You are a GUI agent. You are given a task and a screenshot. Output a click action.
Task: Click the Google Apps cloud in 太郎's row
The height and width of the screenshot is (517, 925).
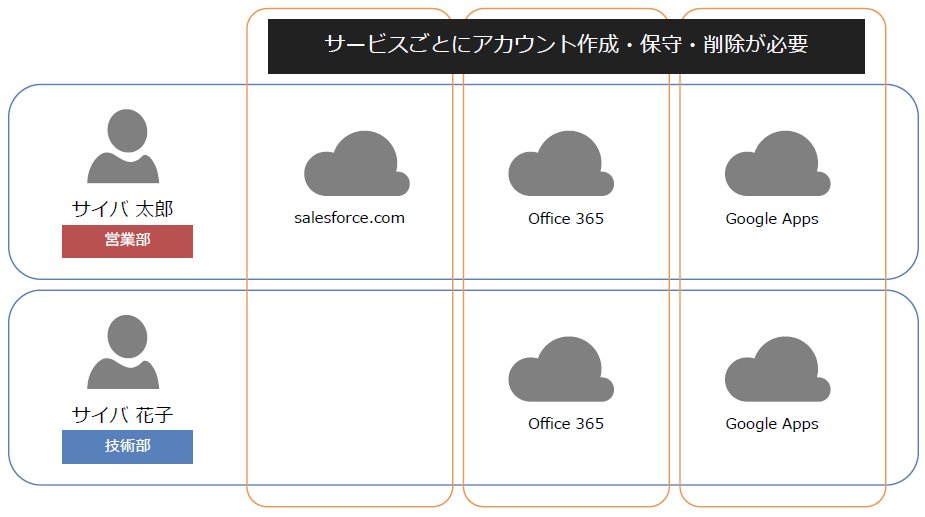(x=778, y=163)
